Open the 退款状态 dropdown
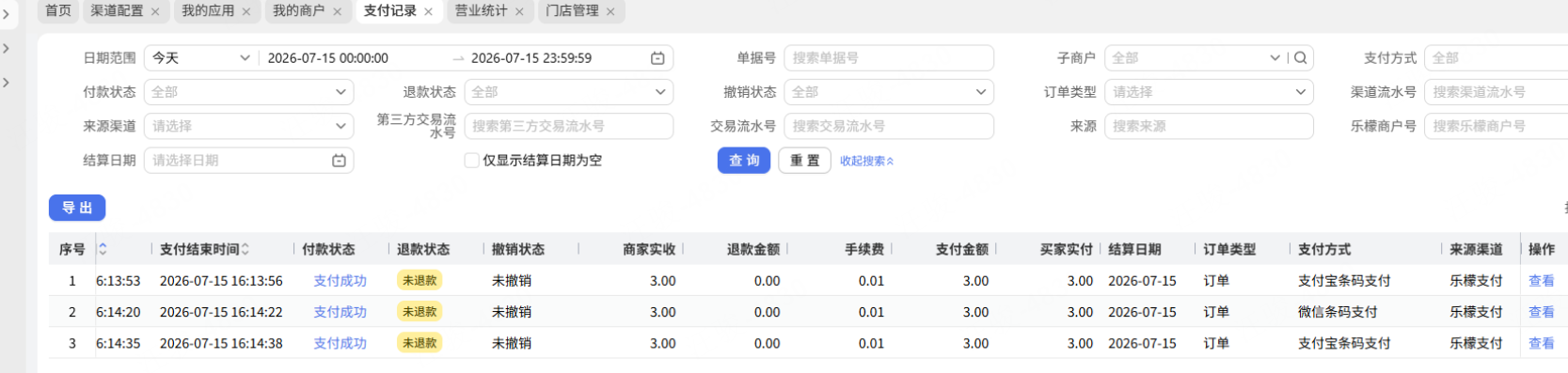Screen dimensions: 1568x373 tap(569, 92)
